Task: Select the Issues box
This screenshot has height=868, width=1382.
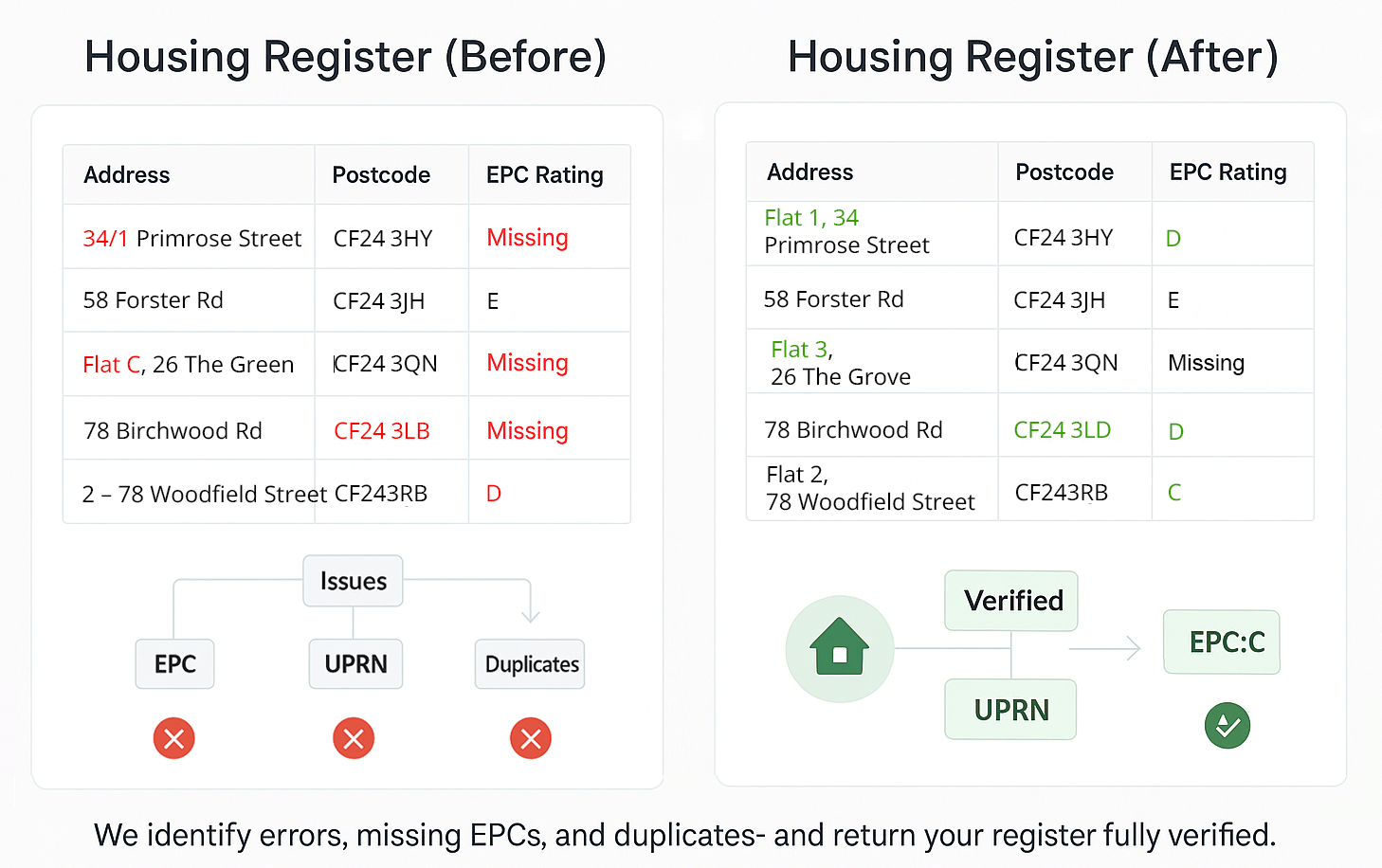Action: [x=353, y=581]
